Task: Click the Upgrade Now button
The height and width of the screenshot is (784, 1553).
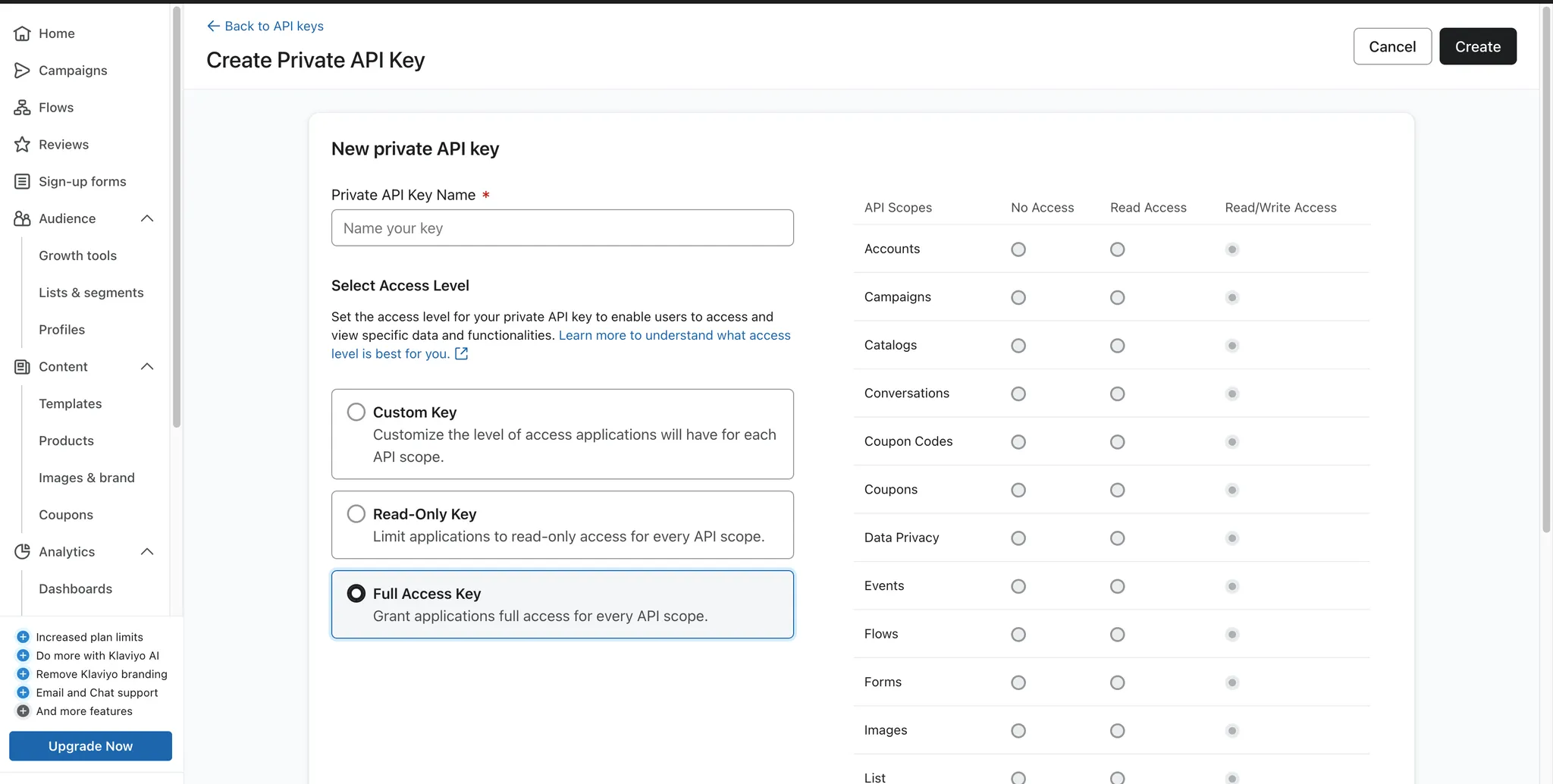Action: (90, 746)
